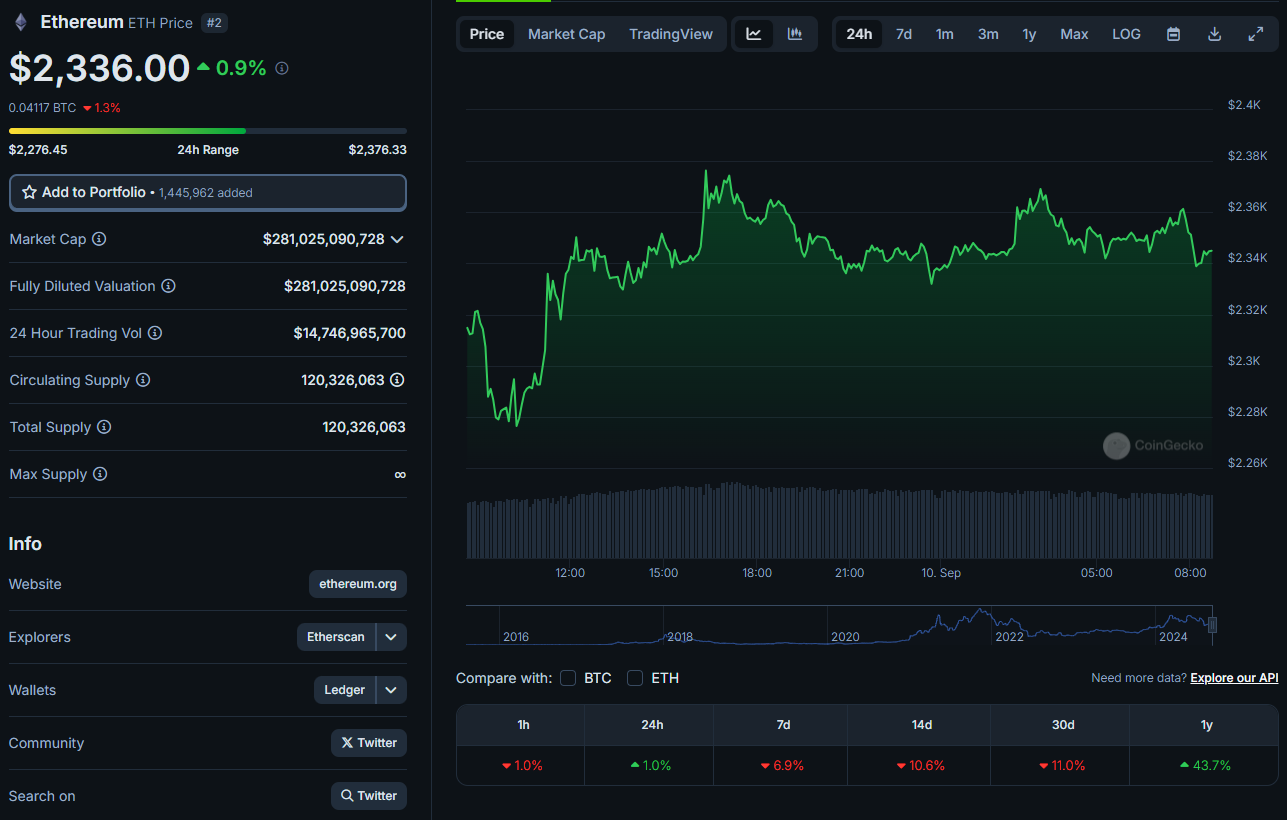The image size is (1287, 820).
Task: Search on Twitter button
Action: pyautogui.click(x=369, y=796)
